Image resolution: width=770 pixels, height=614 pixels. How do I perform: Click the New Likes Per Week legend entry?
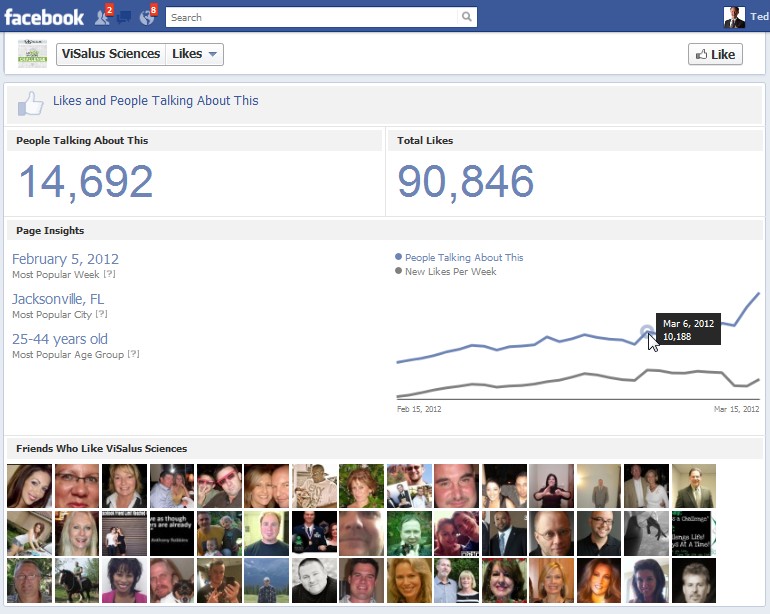point(446,271)
